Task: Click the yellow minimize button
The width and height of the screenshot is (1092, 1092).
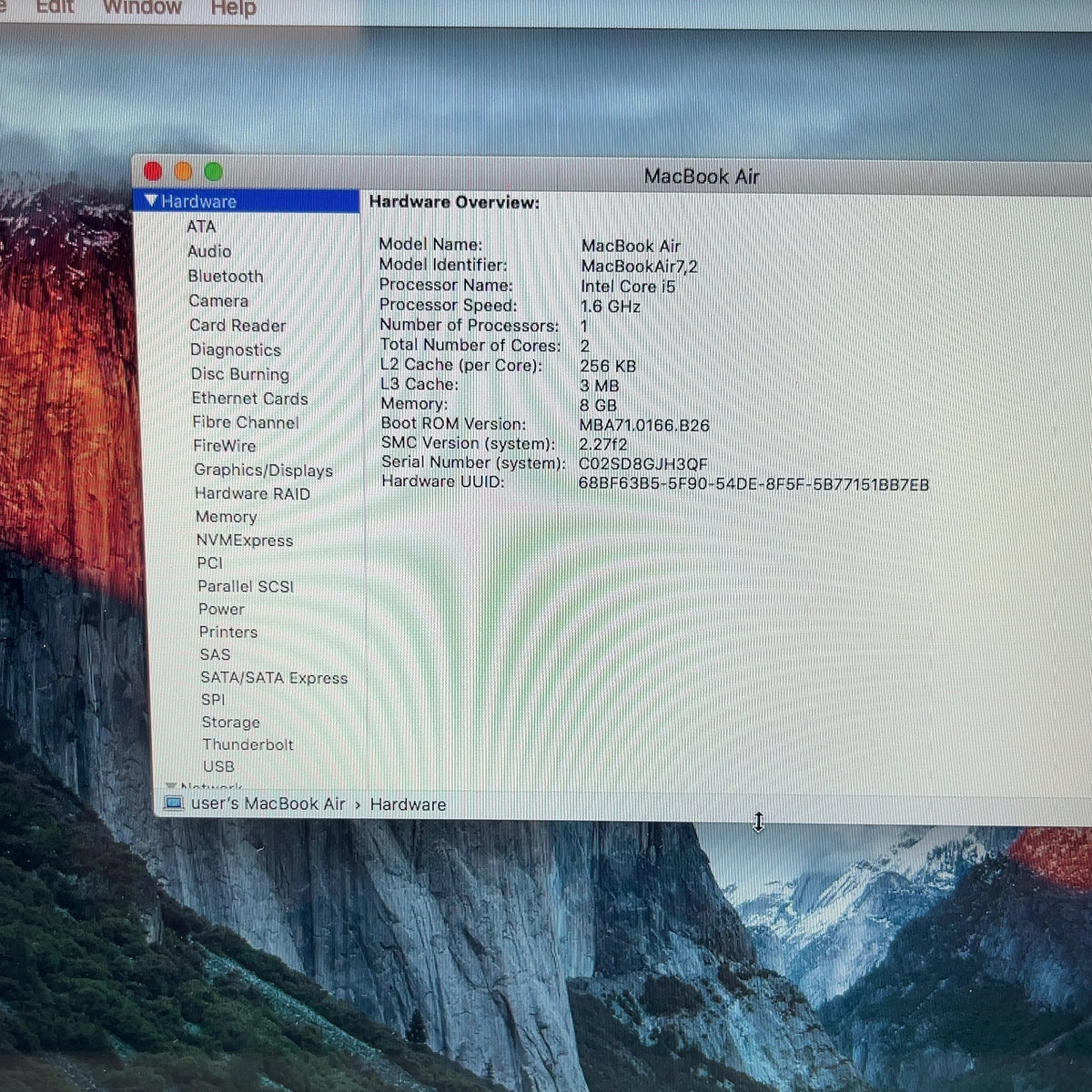Action: click(x=183, y=171)
